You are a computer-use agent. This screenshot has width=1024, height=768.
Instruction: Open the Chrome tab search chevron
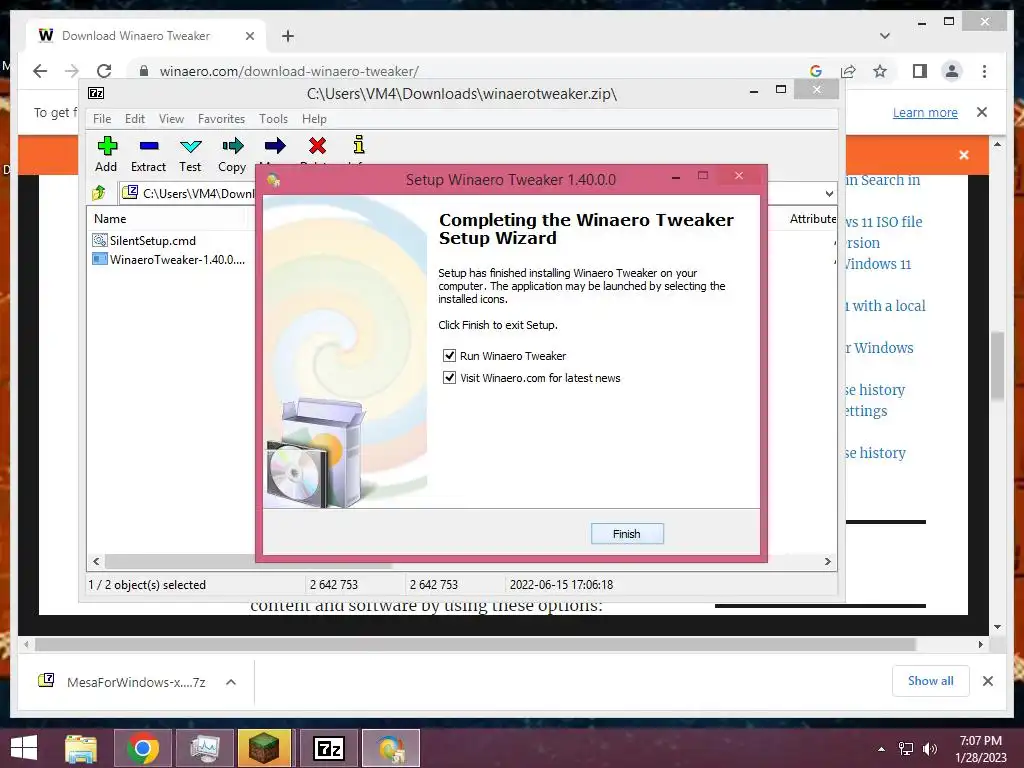click(885, 36)
